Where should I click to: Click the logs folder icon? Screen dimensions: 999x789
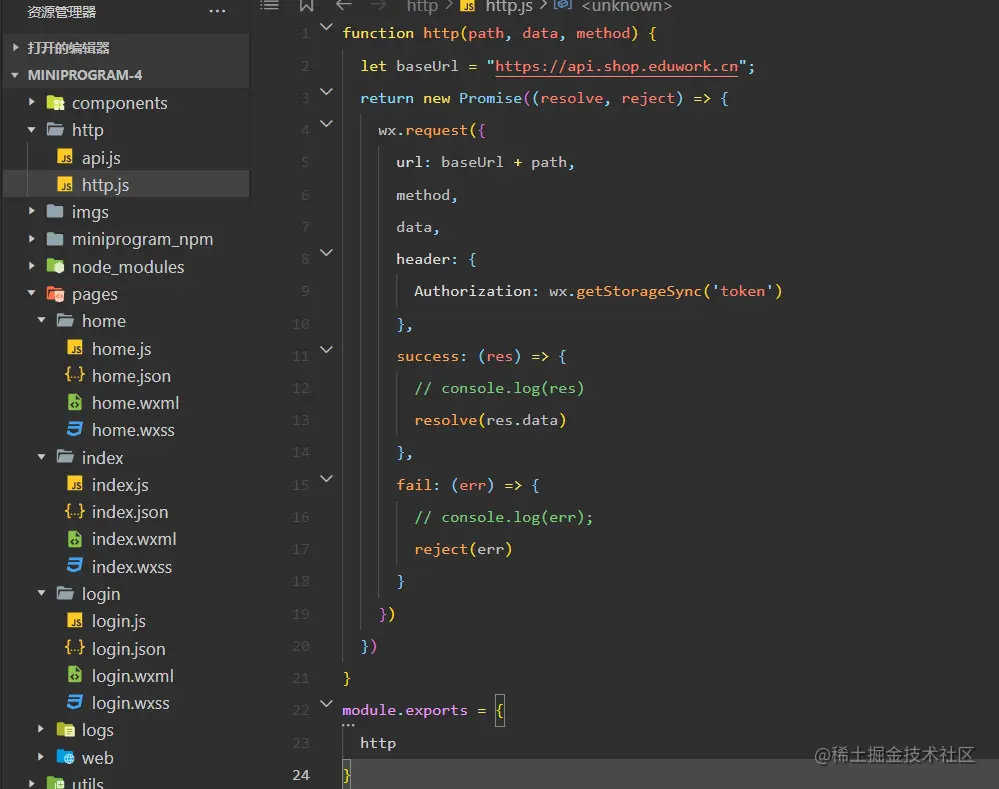coord(66,730)
